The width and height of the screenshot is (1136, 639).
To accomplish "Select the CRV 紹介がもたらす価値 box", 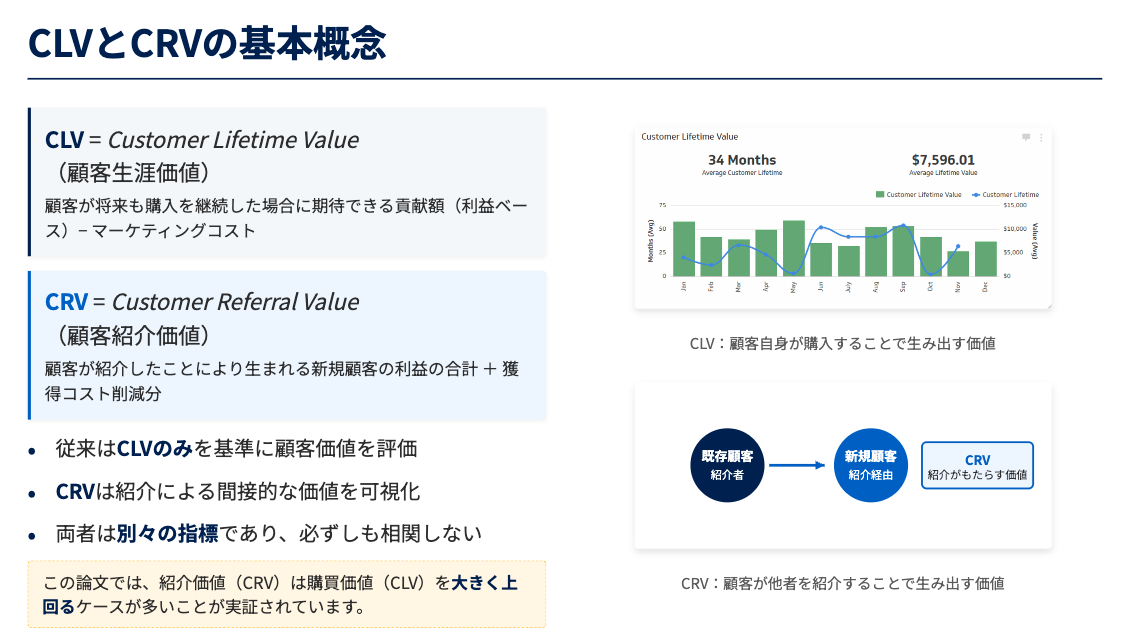I will (x=977, y=466).
